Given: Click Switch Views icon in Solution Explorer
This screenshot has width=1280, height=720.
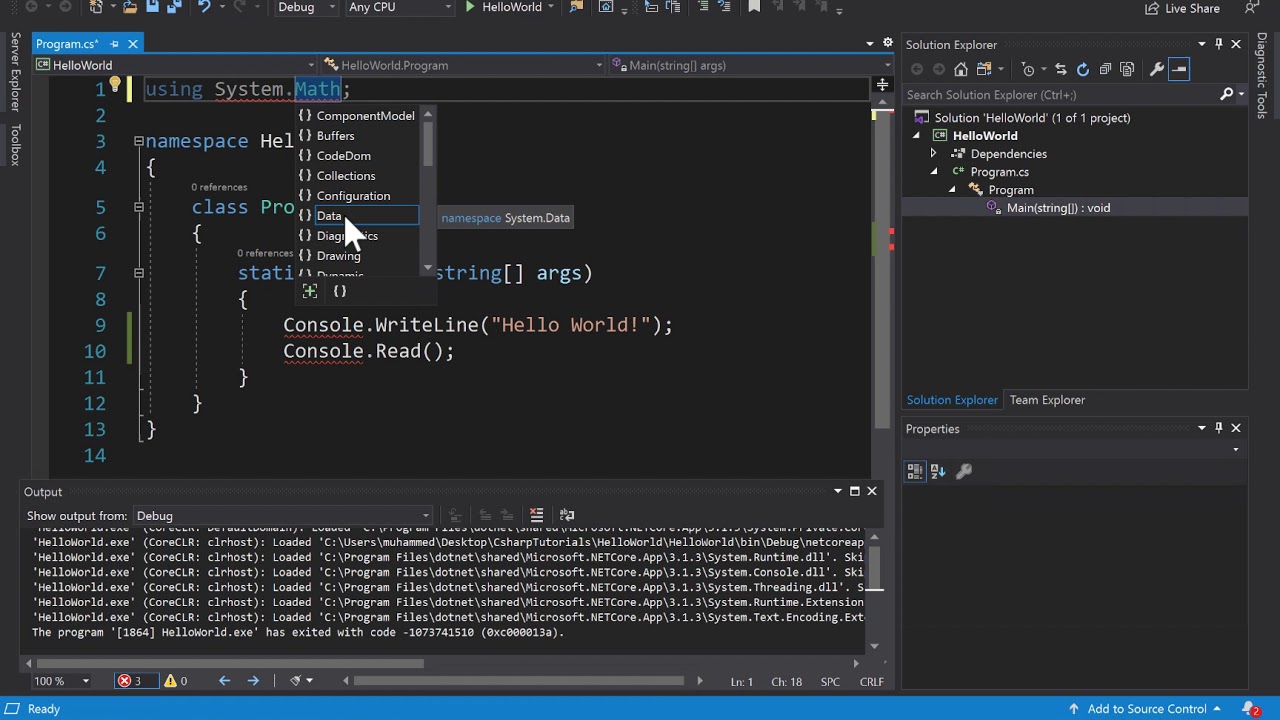Looking at the screenshot, I should [985, 69].
